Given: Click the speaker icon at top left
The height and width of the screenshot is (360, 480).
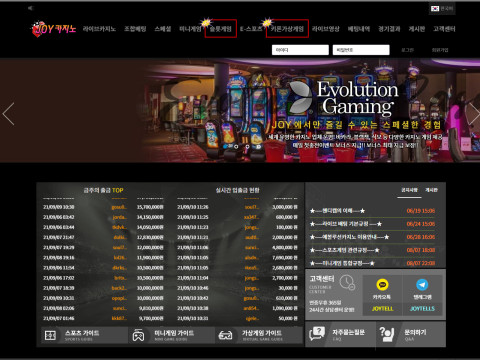Looking at the screenshot, I should click(31, 8).
